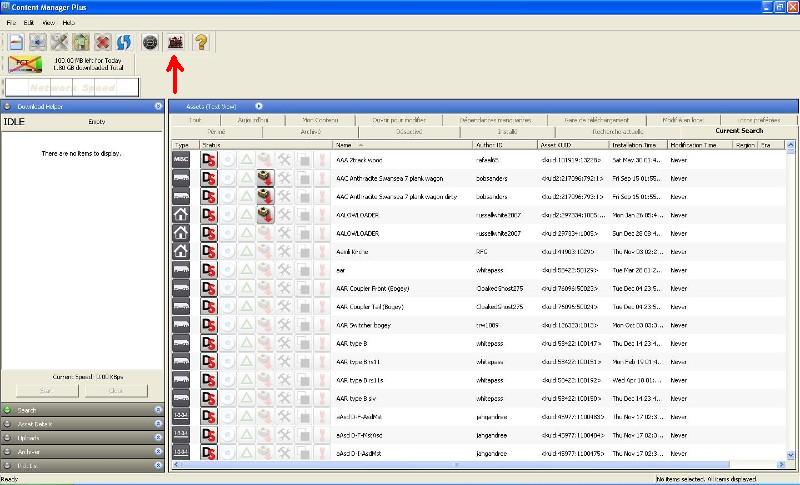The height and width of the screenshot is (485, 800).
Task: Switch to the Tout tab
Action: pyautogui.click(x=195, y=120)
